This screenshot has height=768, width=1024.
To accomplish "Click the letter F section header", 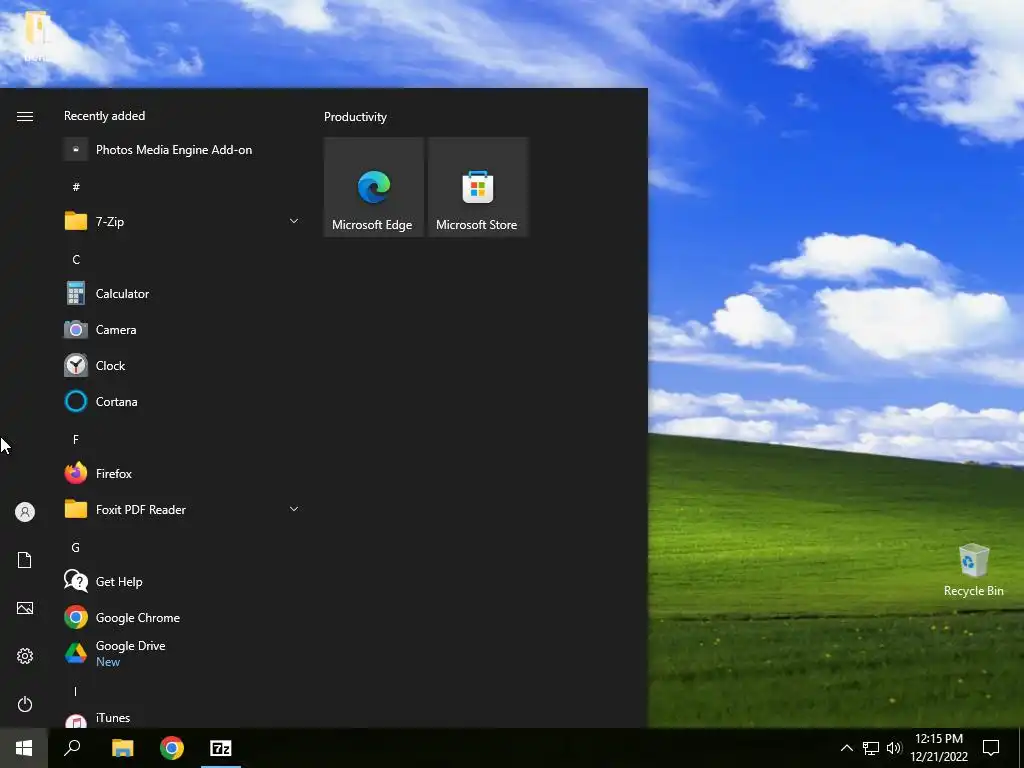I will coord(76,440).
